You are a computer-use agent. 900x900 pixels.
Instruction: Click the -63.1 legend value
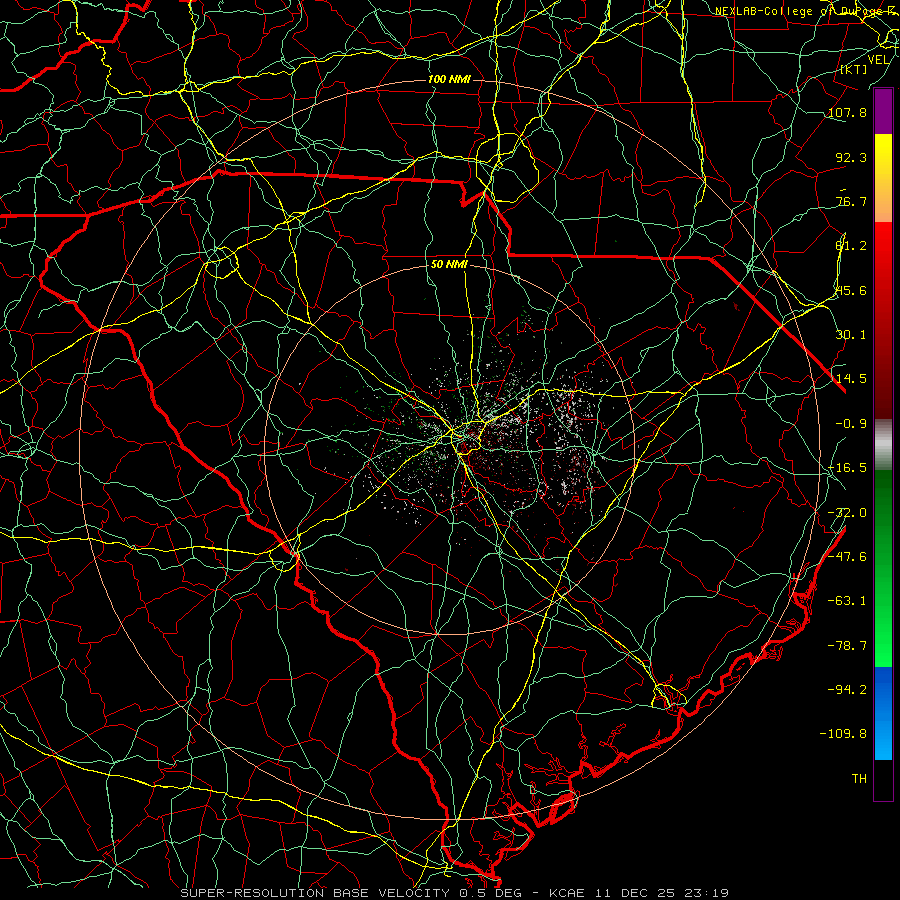[847, 601]
